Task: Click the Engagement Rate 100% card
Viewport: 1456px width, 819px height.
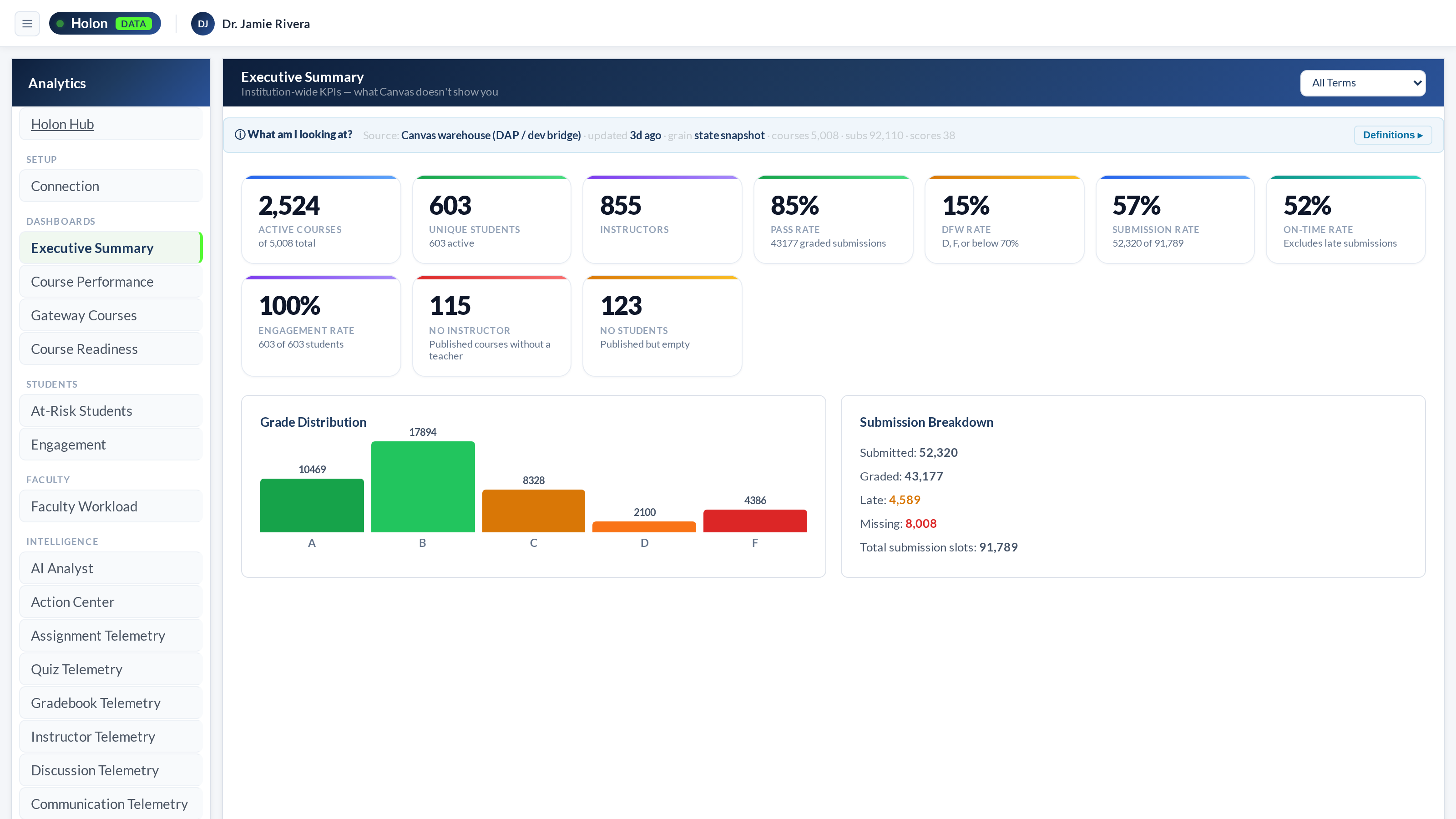Action: [x=321, y=326]
